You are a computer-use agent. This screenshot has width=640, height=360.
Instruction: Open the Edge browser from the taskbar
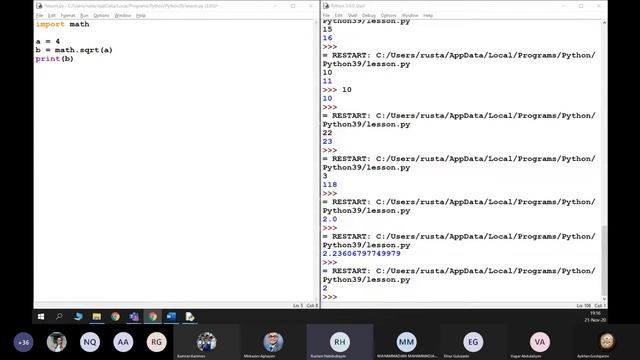click(x=78, y=317)
